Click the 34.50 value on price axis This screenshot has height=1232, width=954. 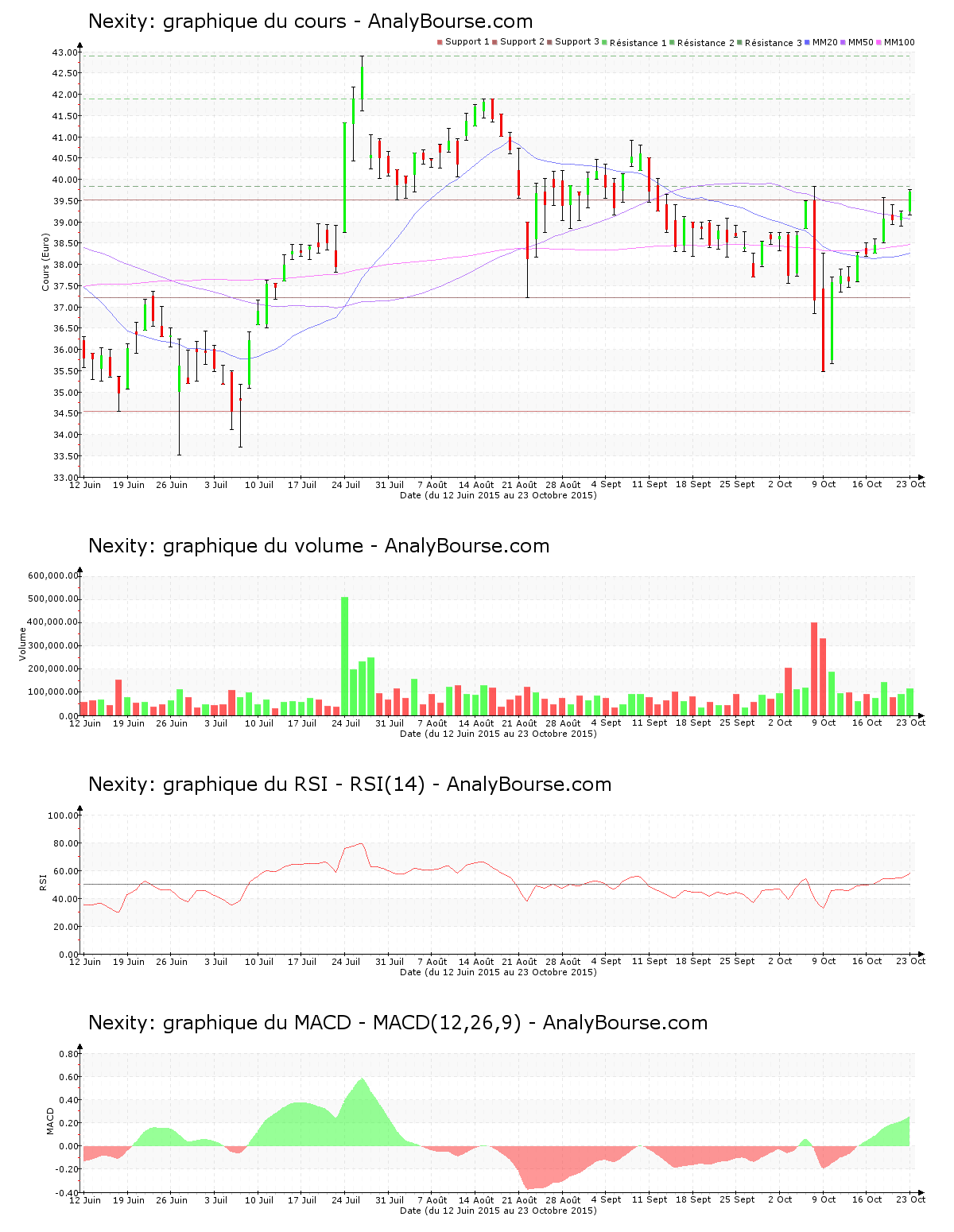(x=65, y=413)
